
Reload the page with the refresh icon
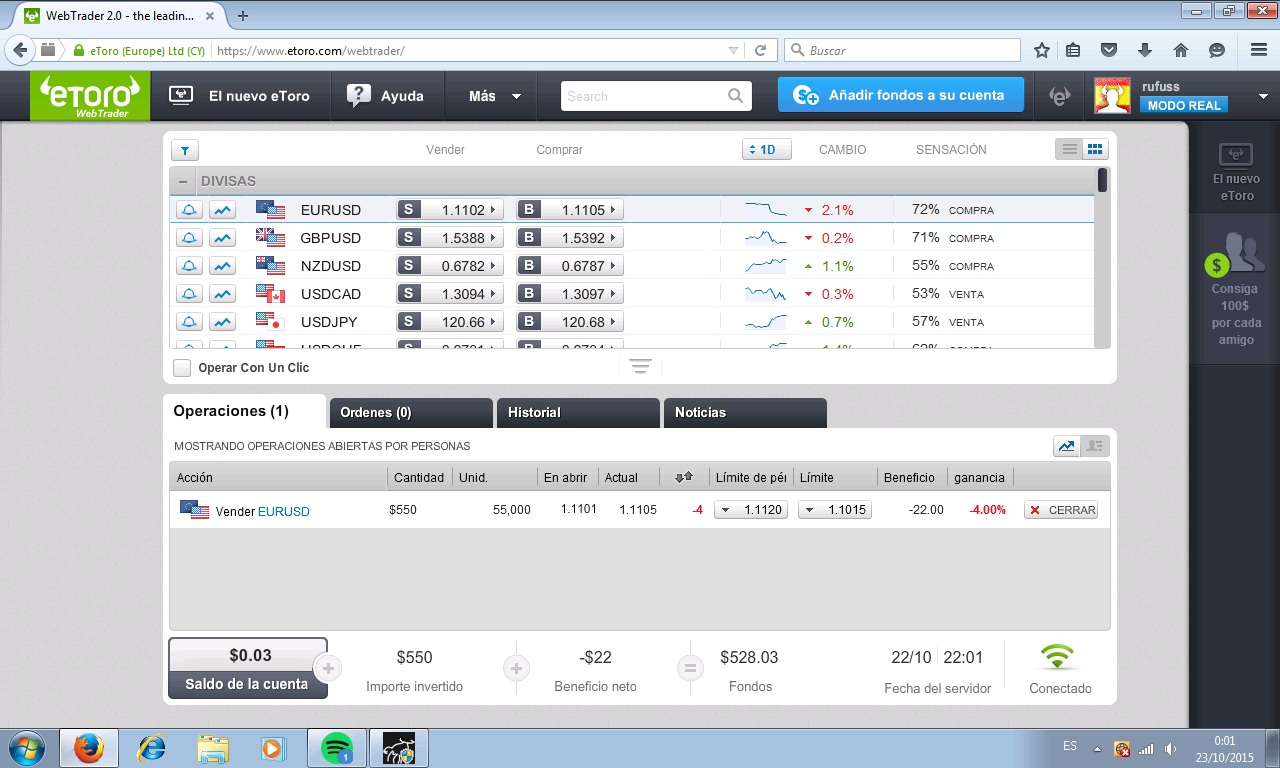pos(760,50)
